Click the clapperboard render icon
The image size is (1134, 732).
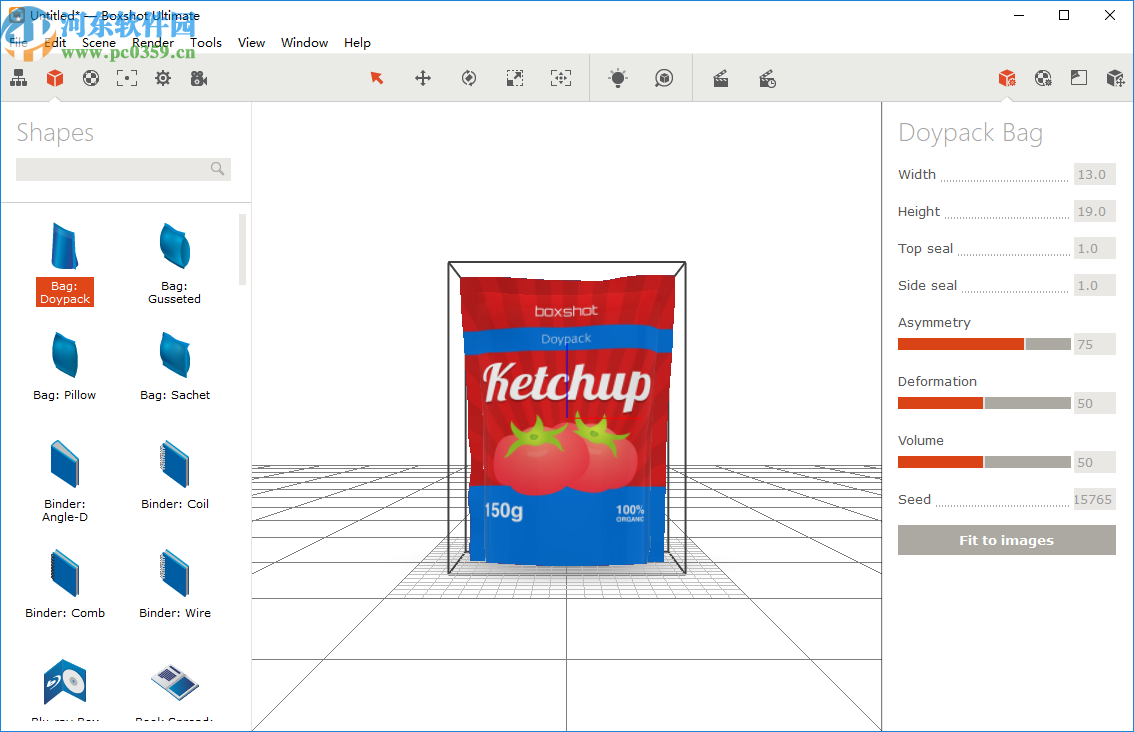pos(720,78)
